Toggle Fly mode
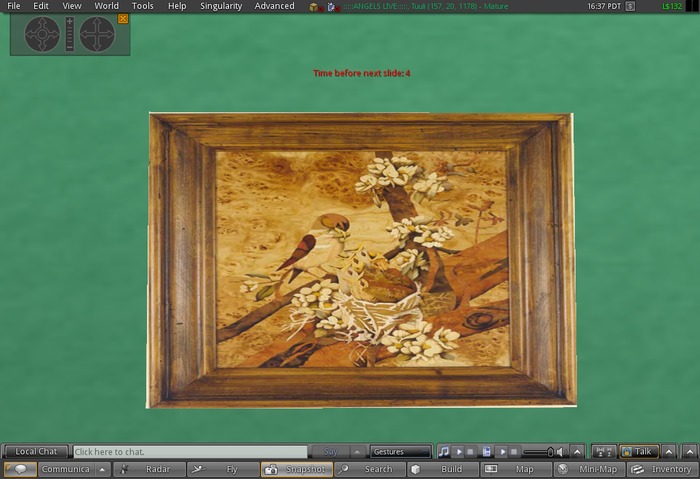Image resolution: width=700 pixels, height=479 pixels. [223, 469]
